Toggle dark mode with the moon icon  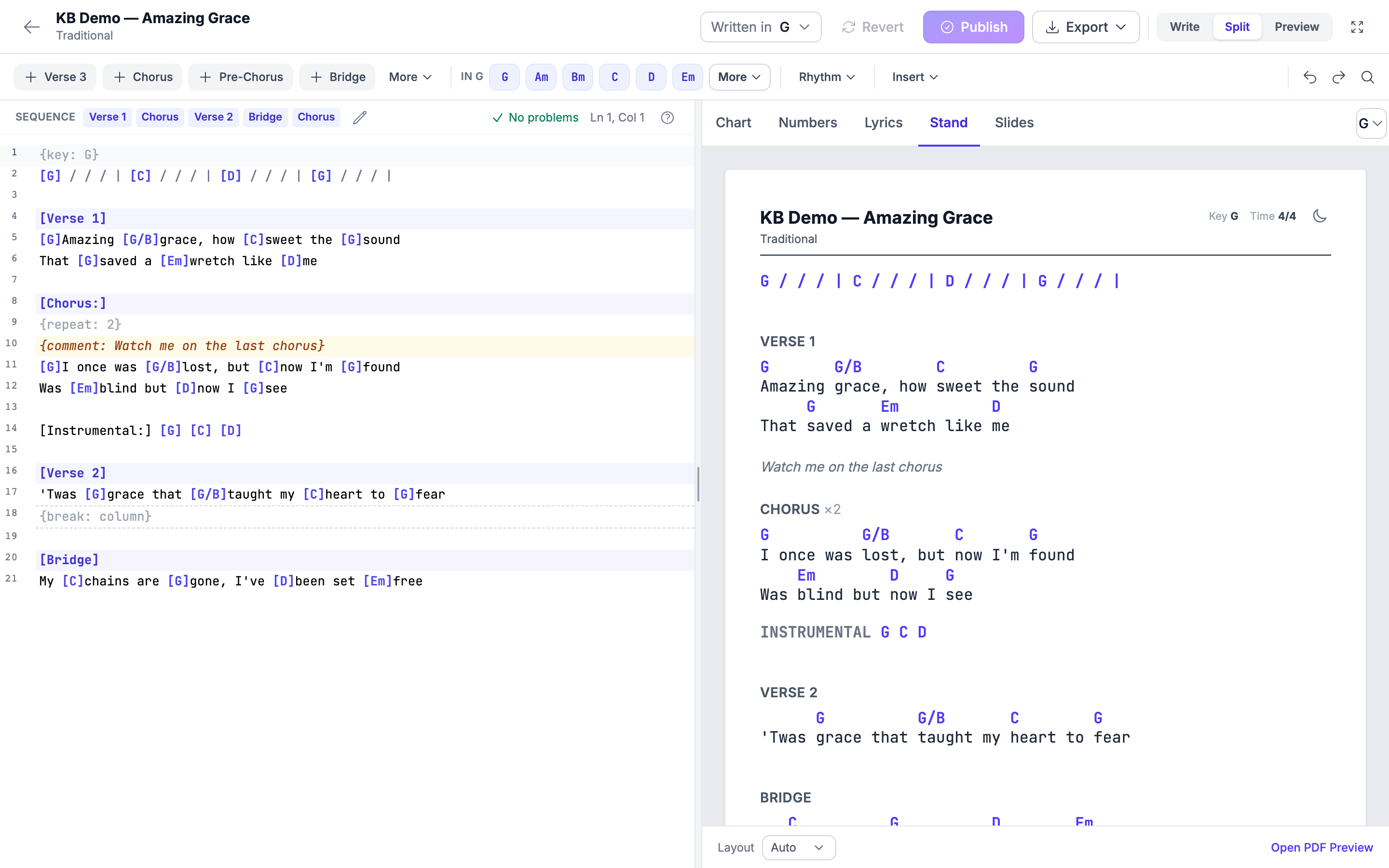1320,216
